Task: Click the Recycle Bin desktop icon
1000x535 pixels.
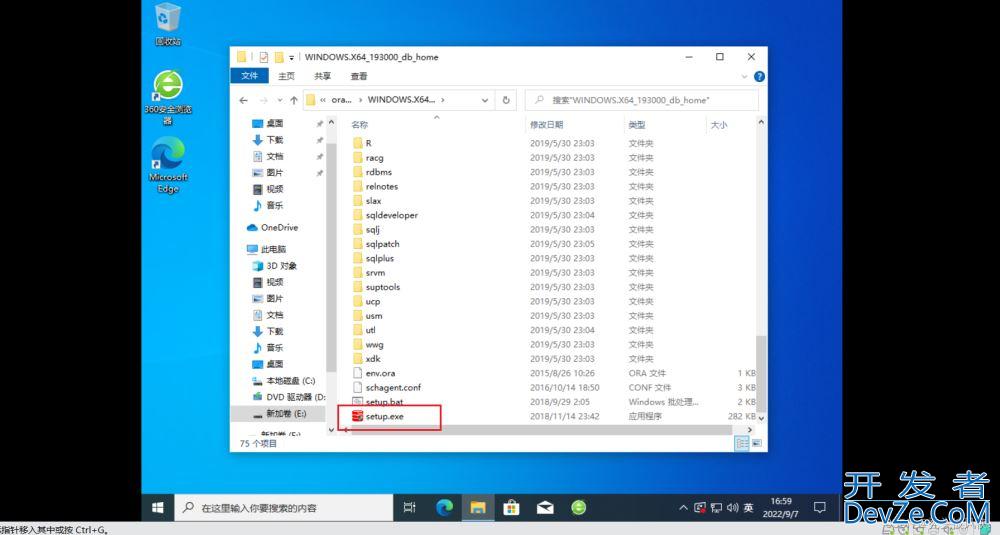Action: coord(168,24)
